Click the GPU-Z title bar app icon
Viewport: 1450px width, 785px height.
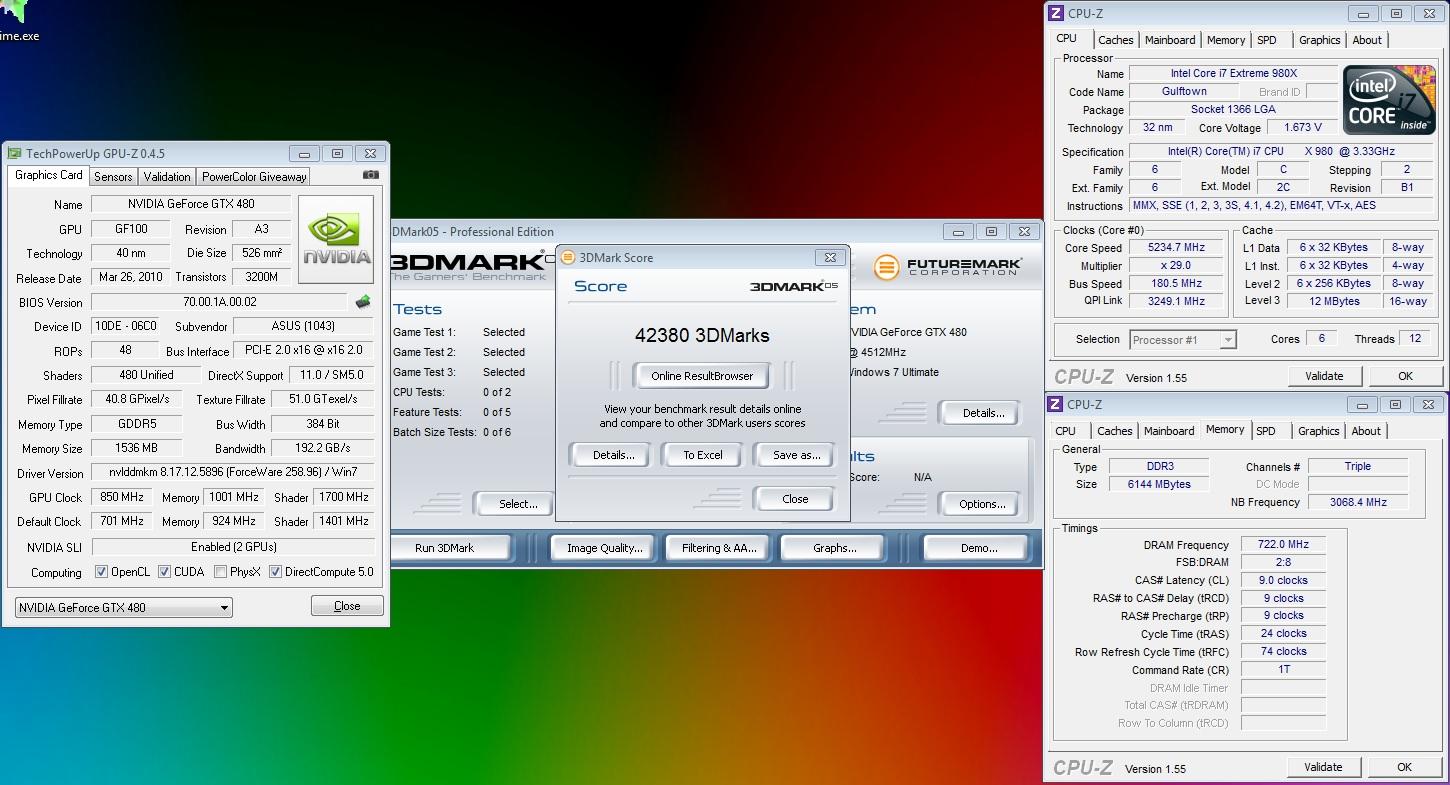click(x=14, y=154)
